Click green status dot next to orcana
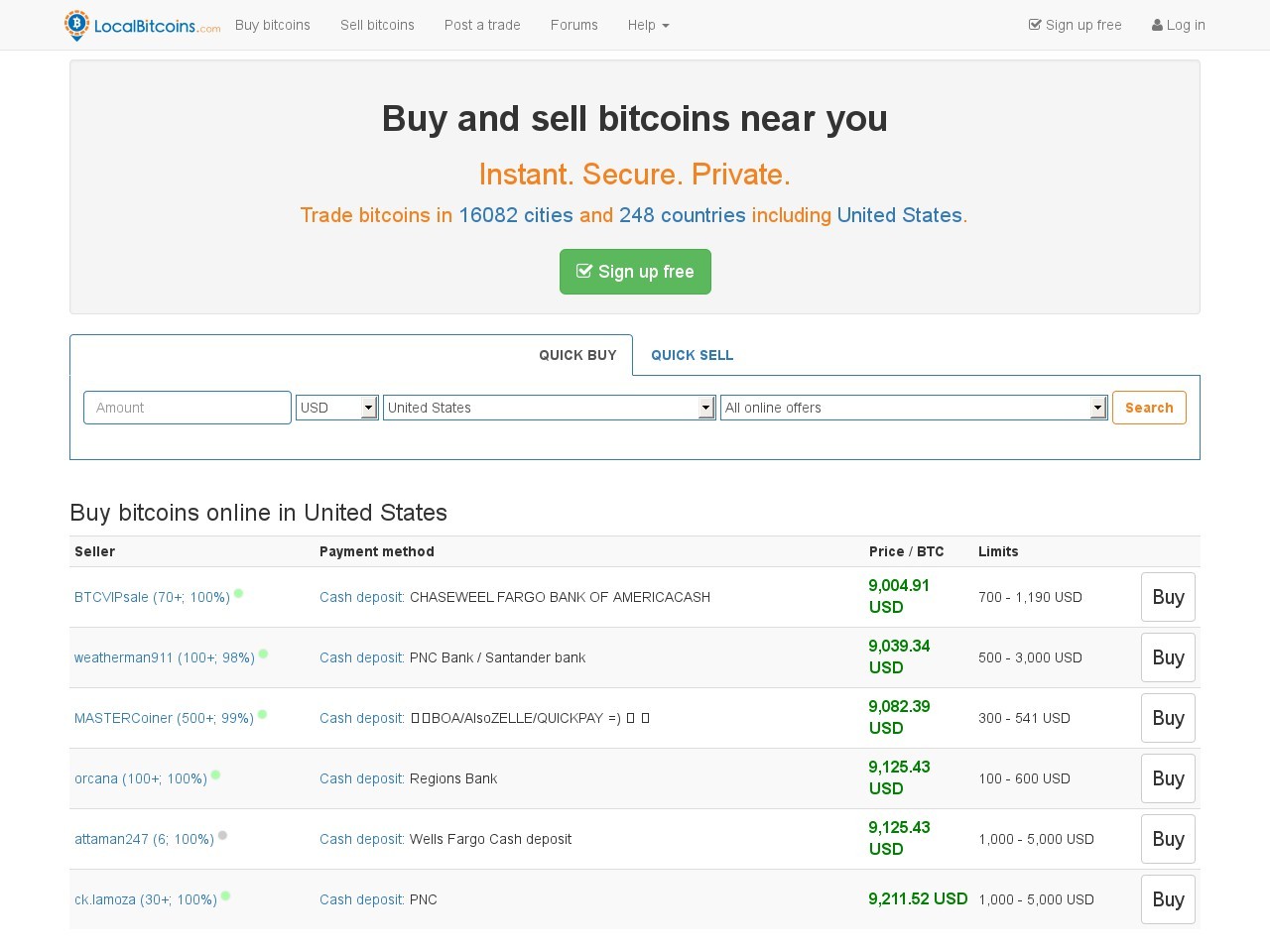Screen dimensions: 1270x952 (215, 775)
